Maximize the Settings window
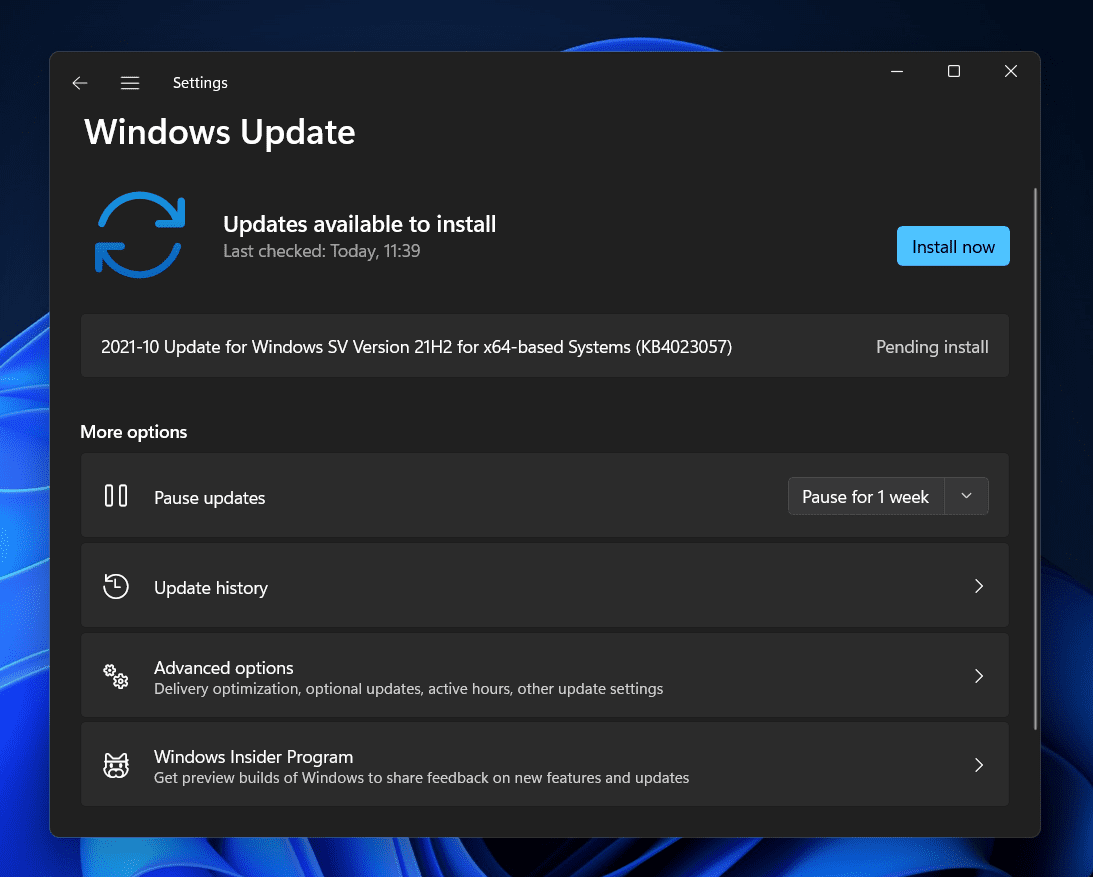This screenshot has height=877, width=1093. (x=954, y=71)
